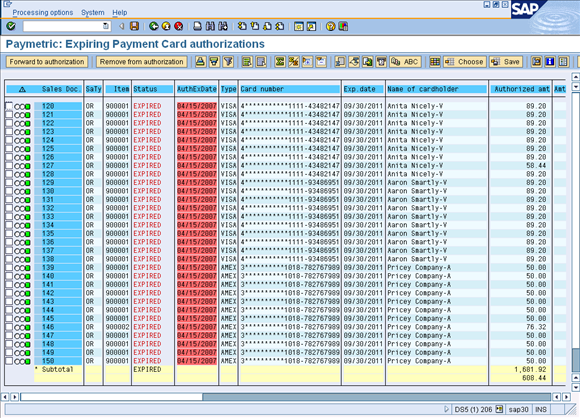Open the Help menu
Screen dimensions: 580x418
[119, 12]
